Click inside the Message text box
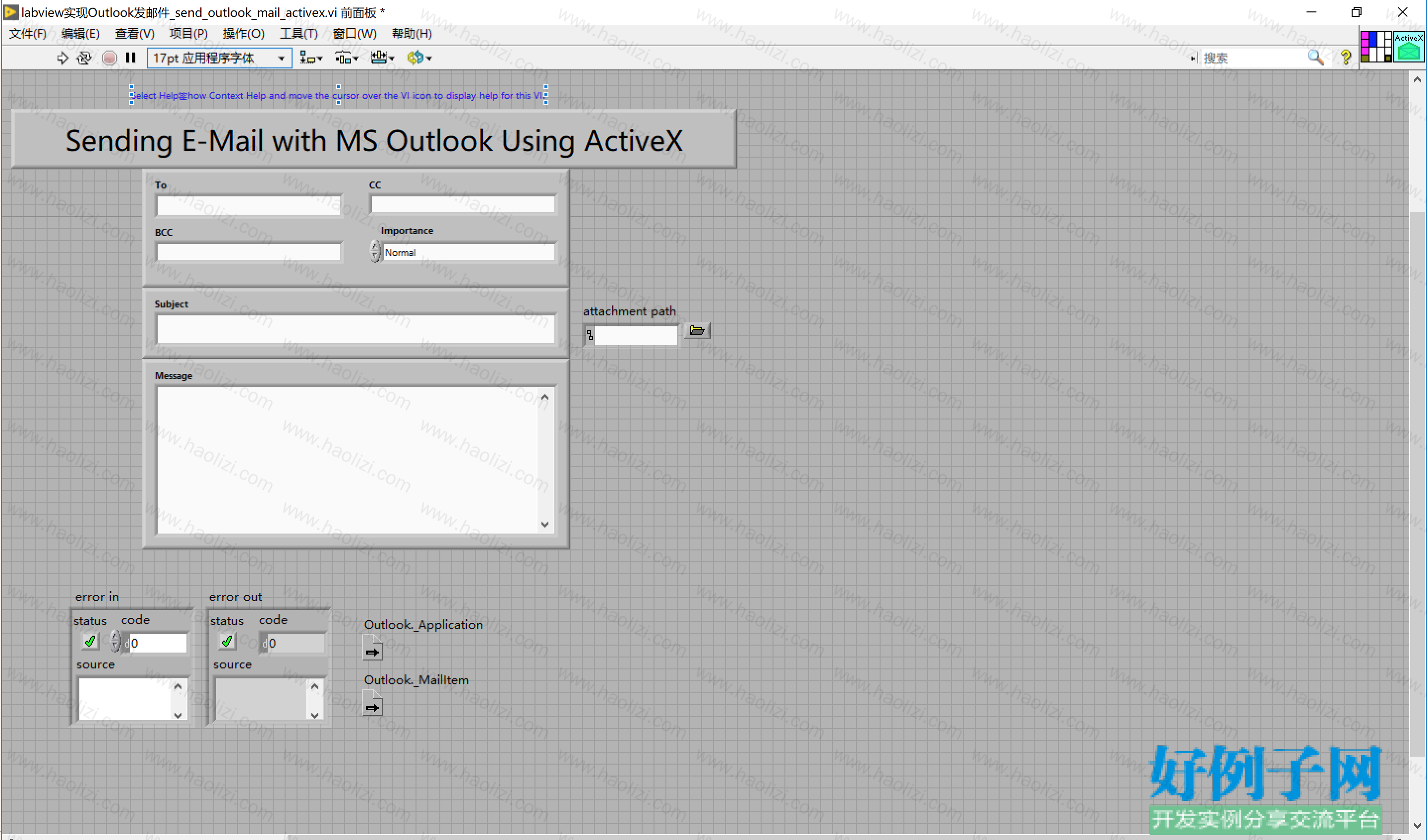Screen dimensions: 1427x840 347,460
